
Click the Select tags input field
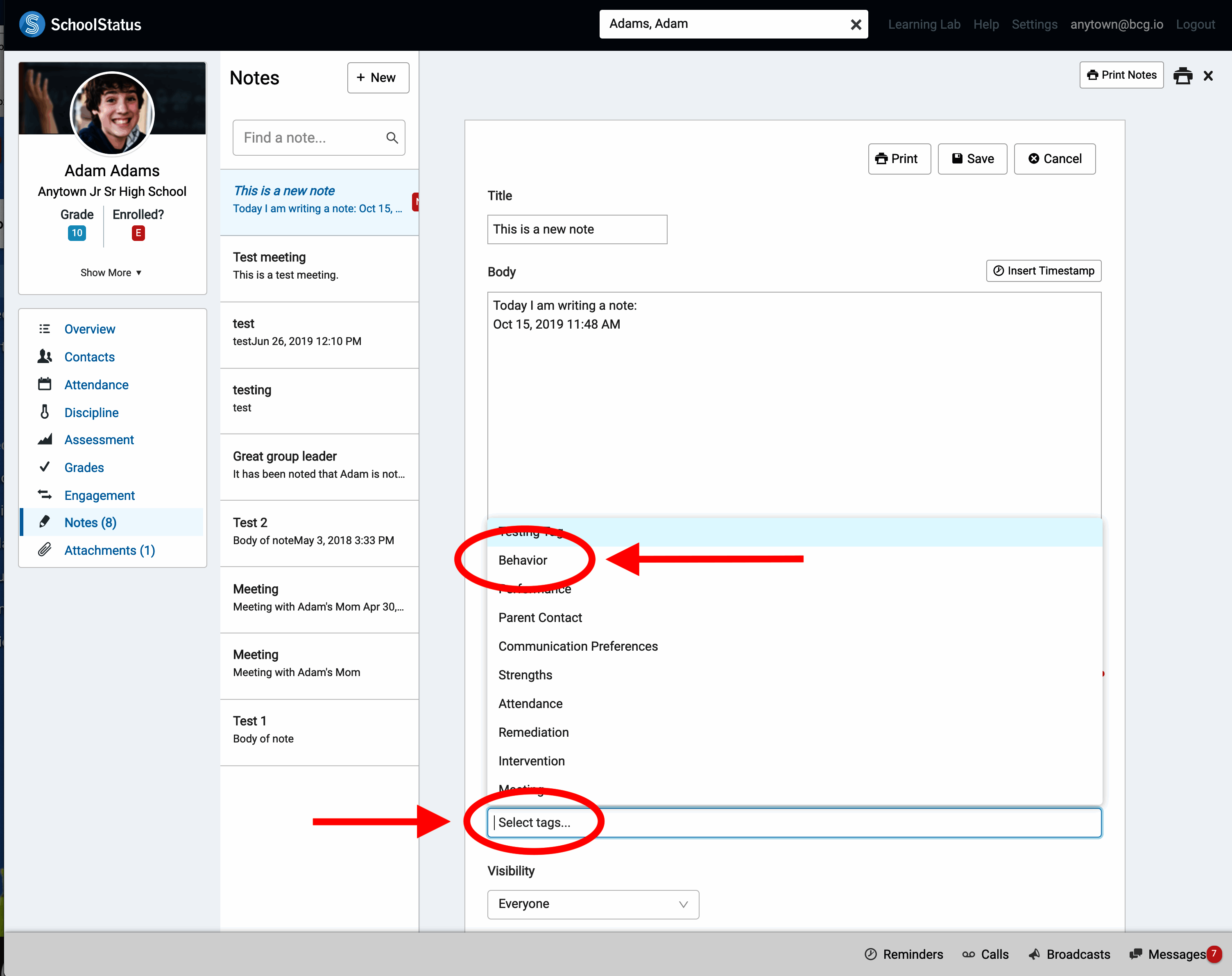(x=794, y=822)
